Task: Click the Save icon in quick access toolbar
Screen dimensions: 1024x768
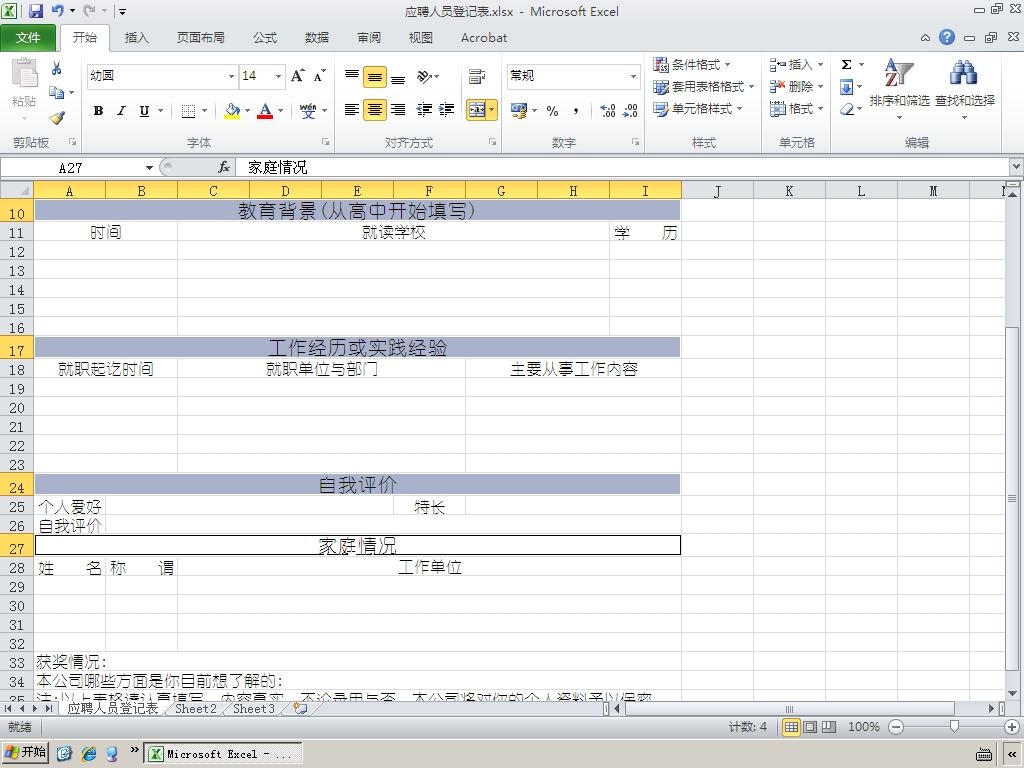Action: pos(35,10)
